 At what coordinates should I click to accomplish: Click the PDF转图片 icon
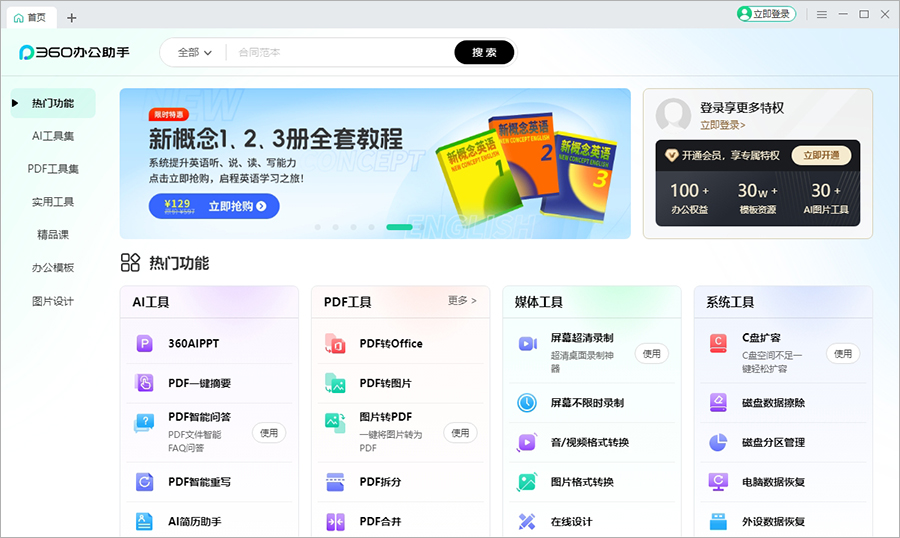point(335,383)
